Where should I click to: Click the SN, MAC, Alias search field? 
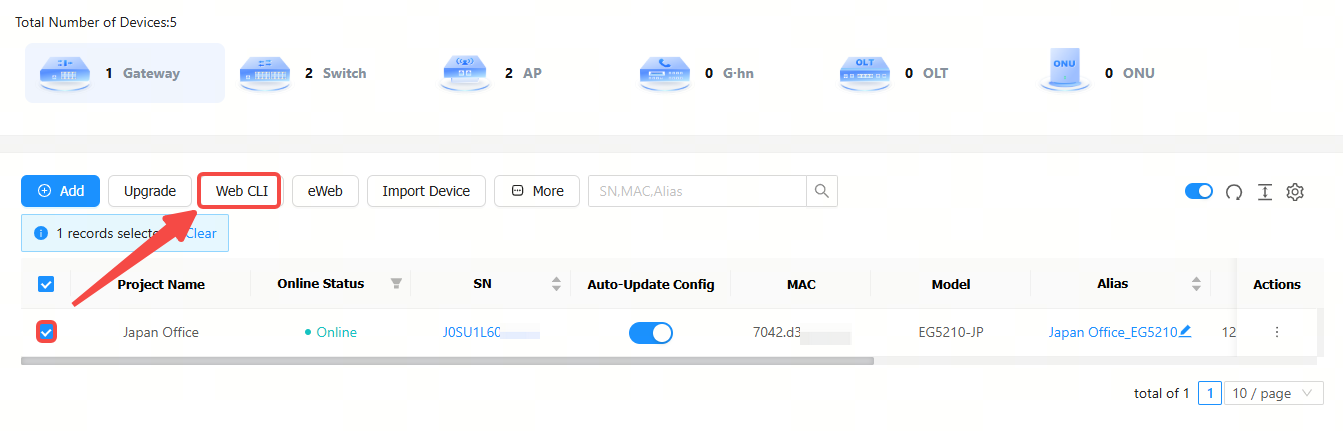[x=696, y=191]
